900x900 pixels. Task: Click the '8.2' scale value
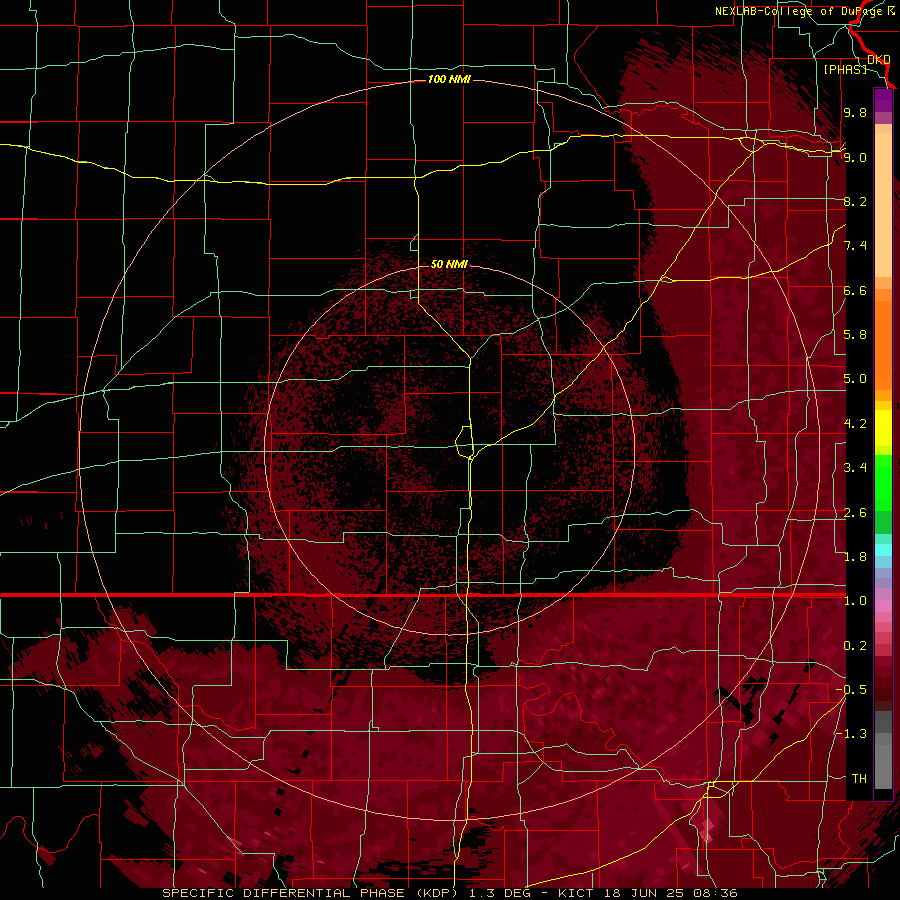(855, 201)
